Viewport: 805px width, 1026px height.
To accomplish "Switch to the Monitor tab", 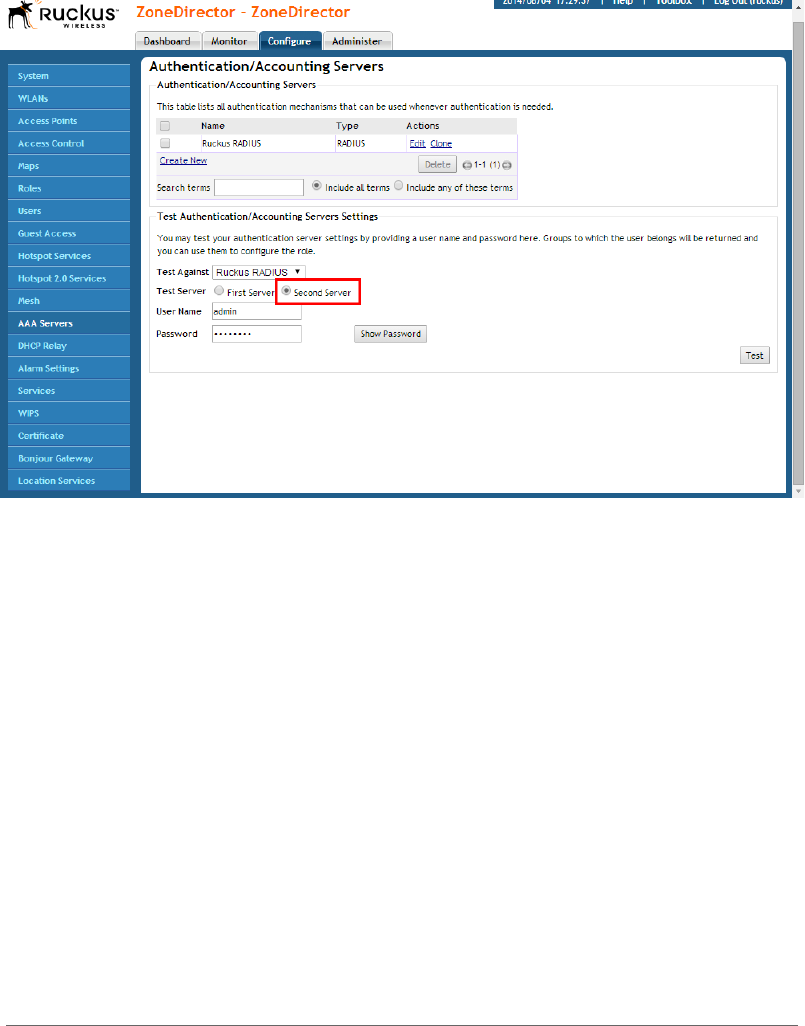I will pyautogui.click(x=229, y=41).
